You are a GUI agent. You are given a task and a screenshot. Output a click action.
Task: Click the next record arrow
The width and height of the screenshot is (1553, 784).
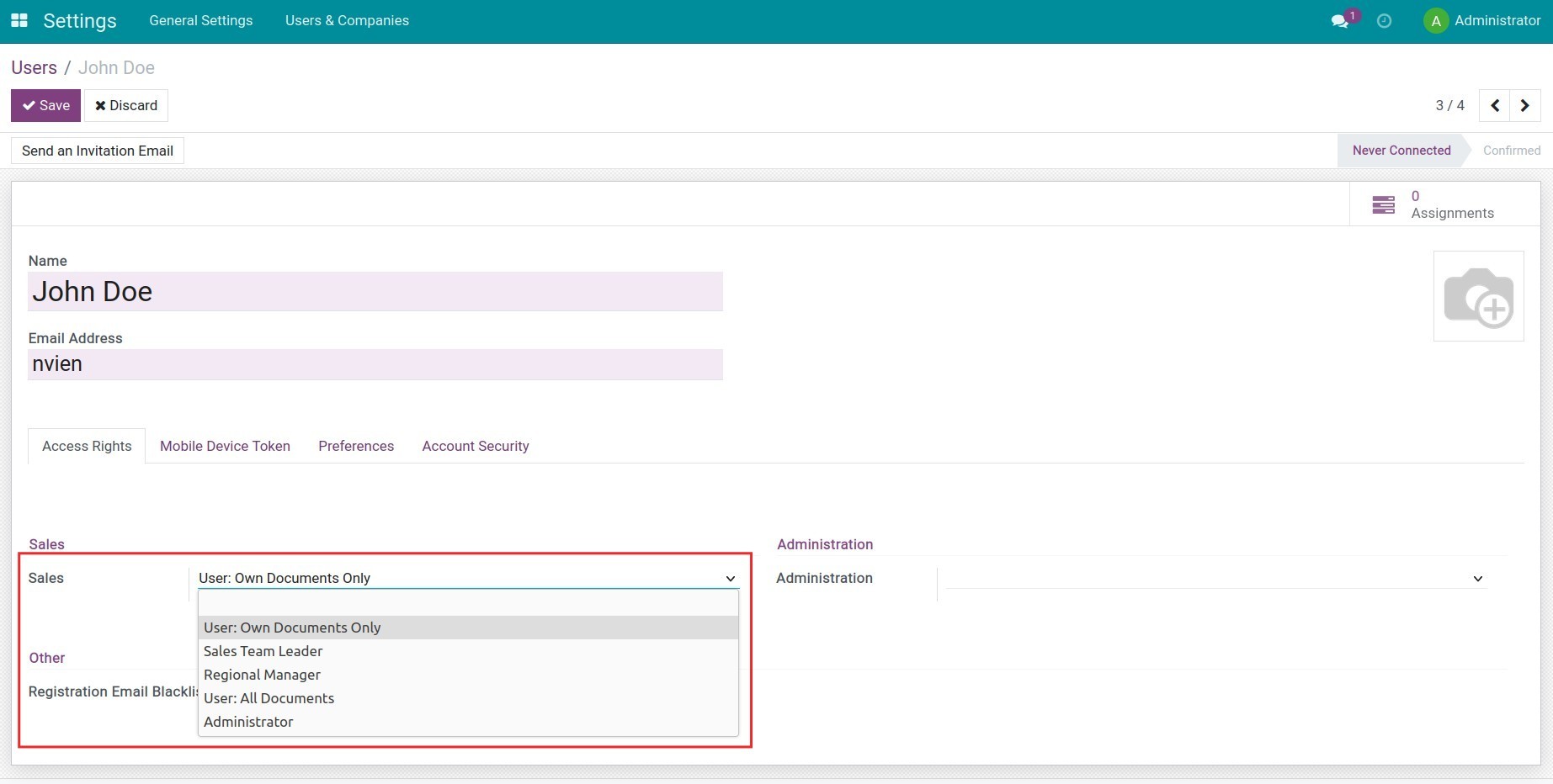pos(1524,105)
